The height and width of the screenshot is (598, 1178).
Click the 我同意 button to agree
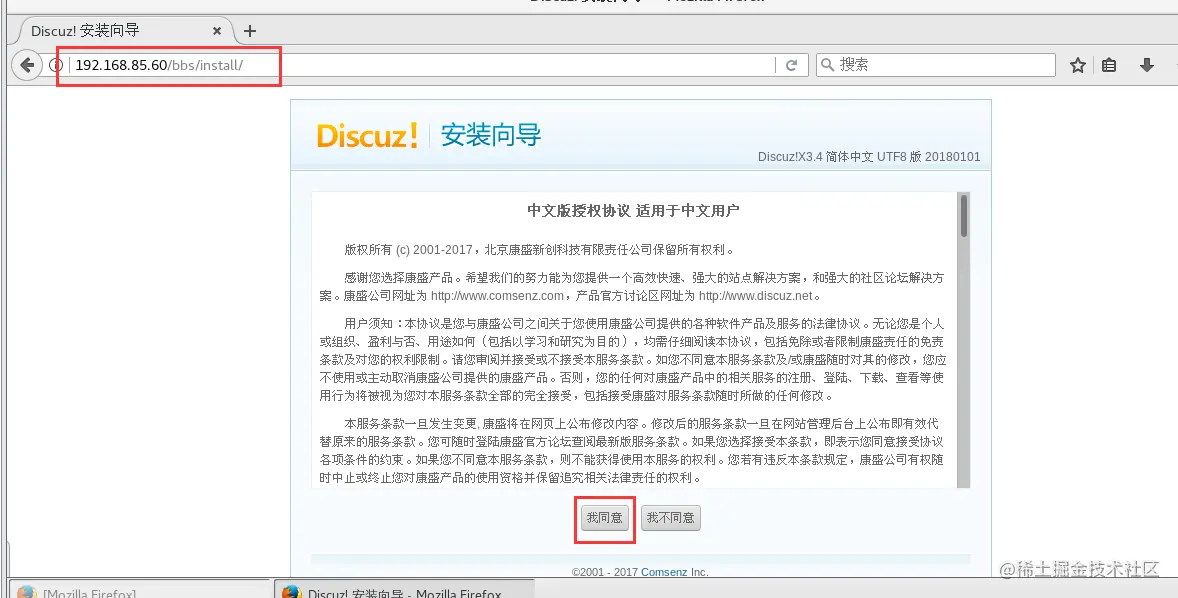click(x=604, y=518)
